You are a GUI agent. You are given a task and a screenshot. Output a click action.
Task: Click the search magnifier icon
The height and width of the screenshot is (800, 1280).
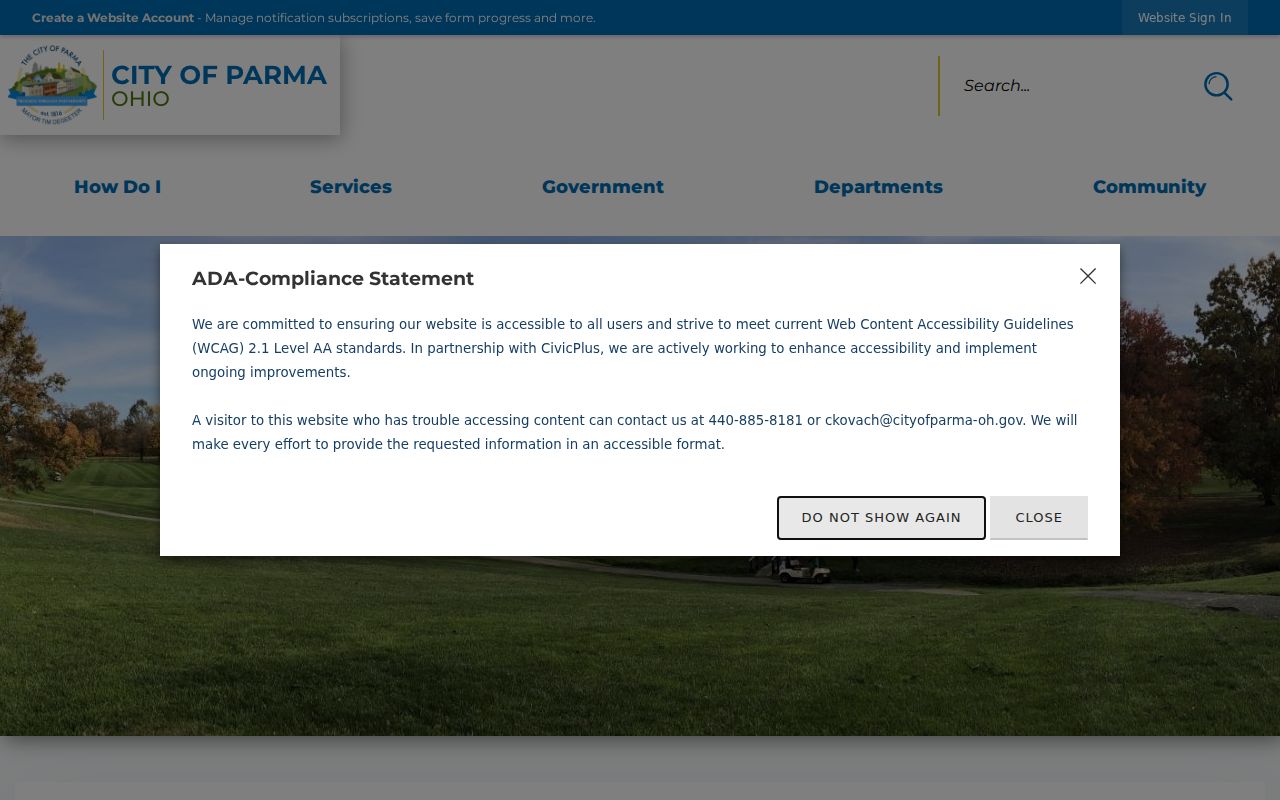pos(1218,86)
